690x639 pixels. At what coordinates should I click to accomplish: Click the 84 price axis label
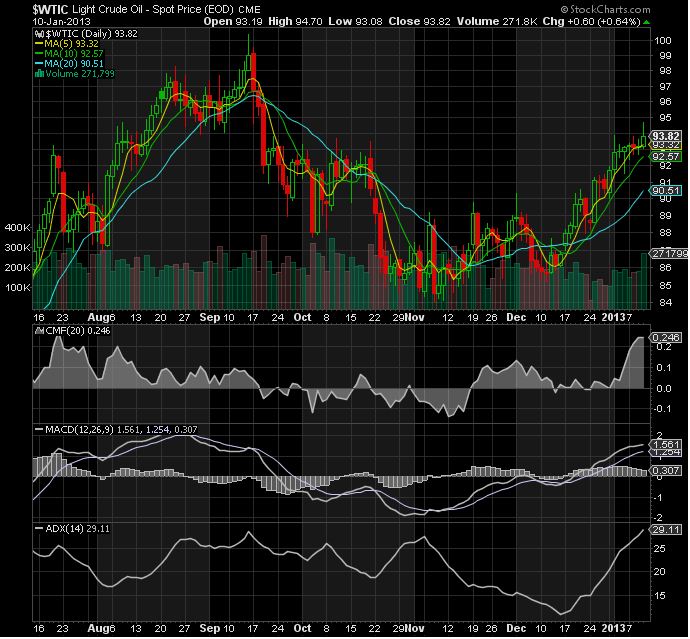click(665, 303)
